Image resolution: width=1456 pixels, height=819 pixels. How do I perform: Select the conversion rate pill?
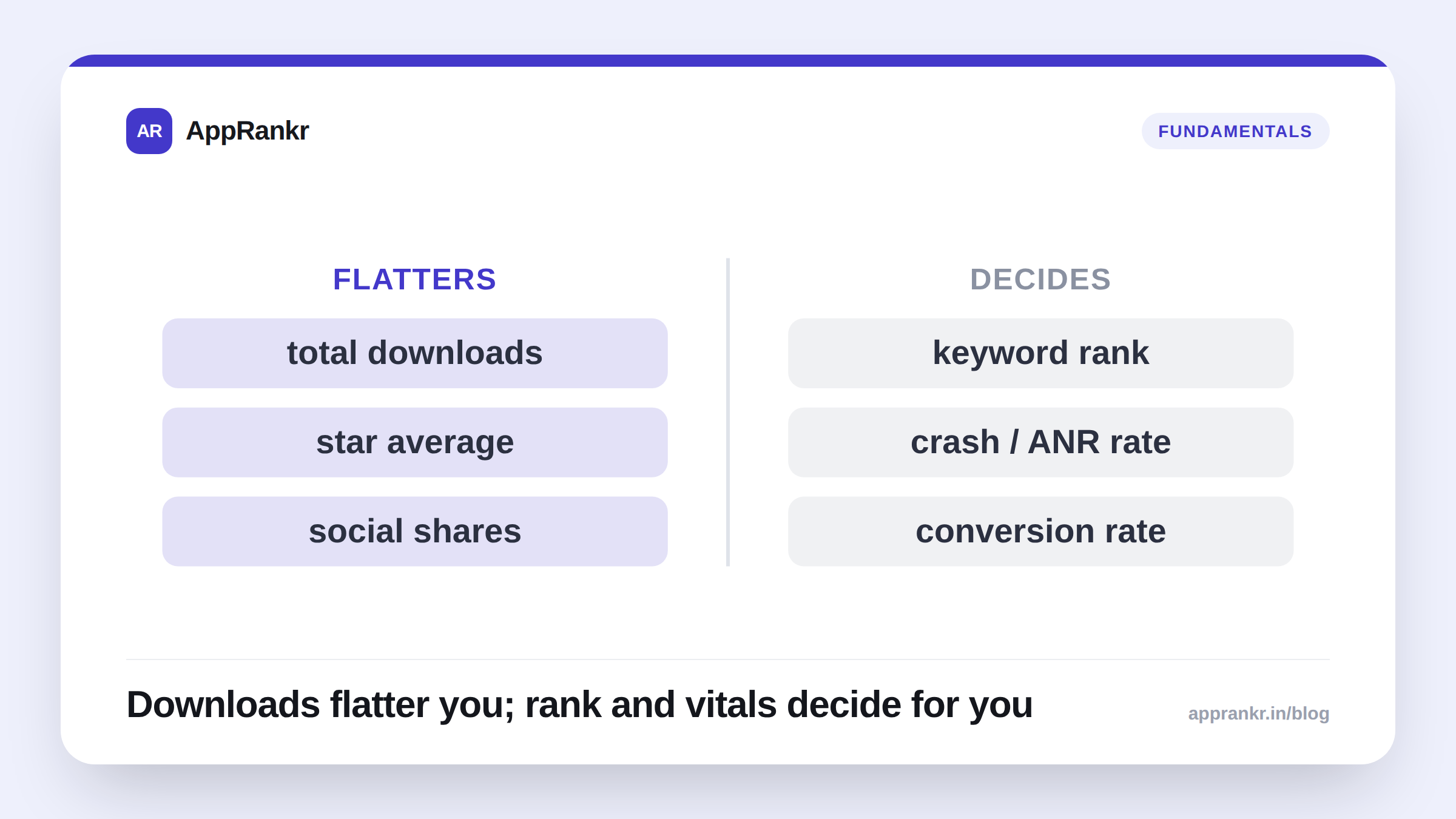[x=1040, y=531]
